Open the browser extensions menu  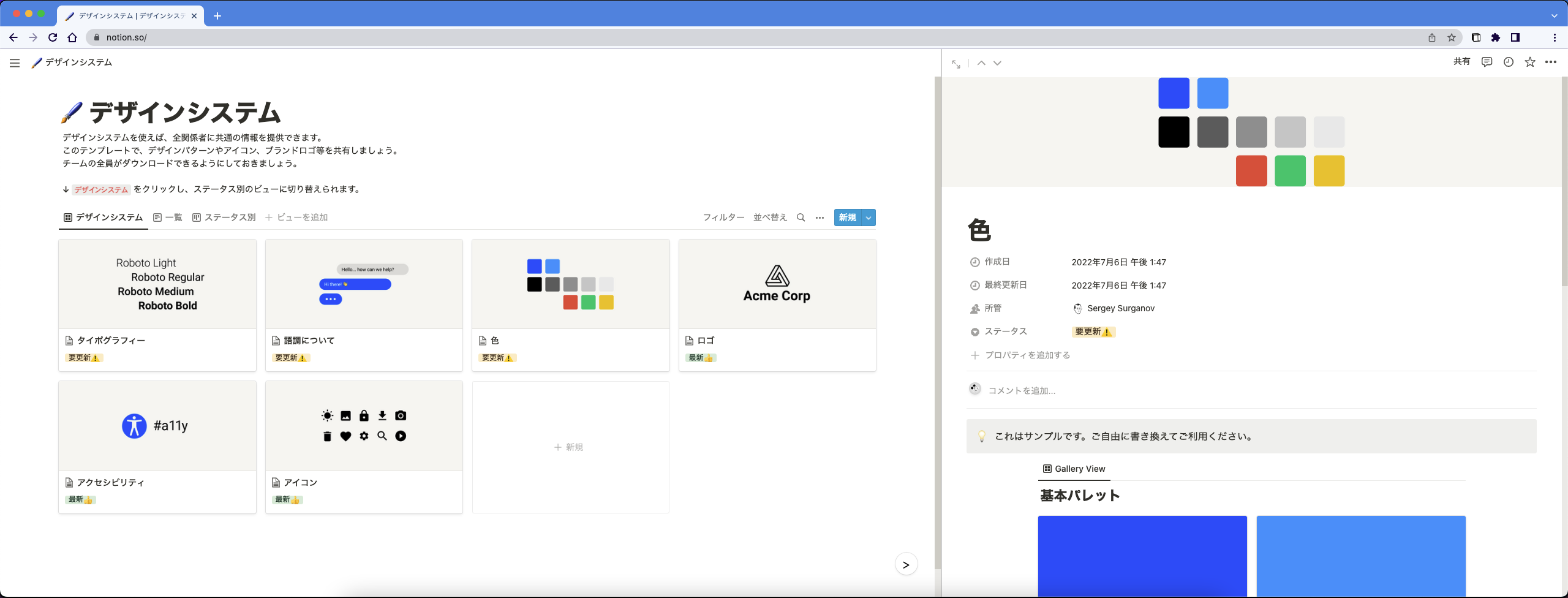1496,37
